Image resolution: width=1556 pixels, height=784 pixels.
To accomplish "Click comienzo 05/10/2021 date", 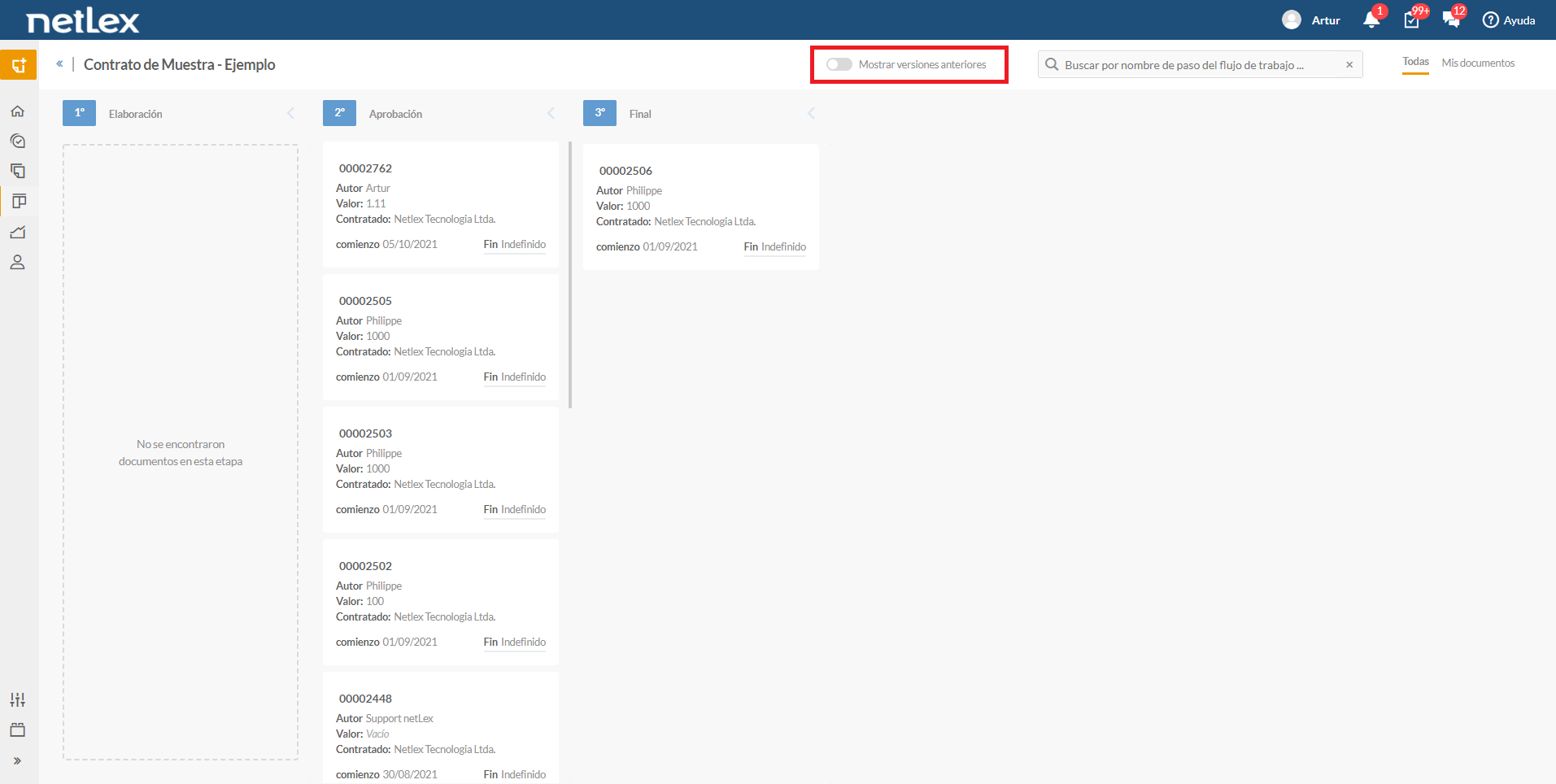I will 386,244.
